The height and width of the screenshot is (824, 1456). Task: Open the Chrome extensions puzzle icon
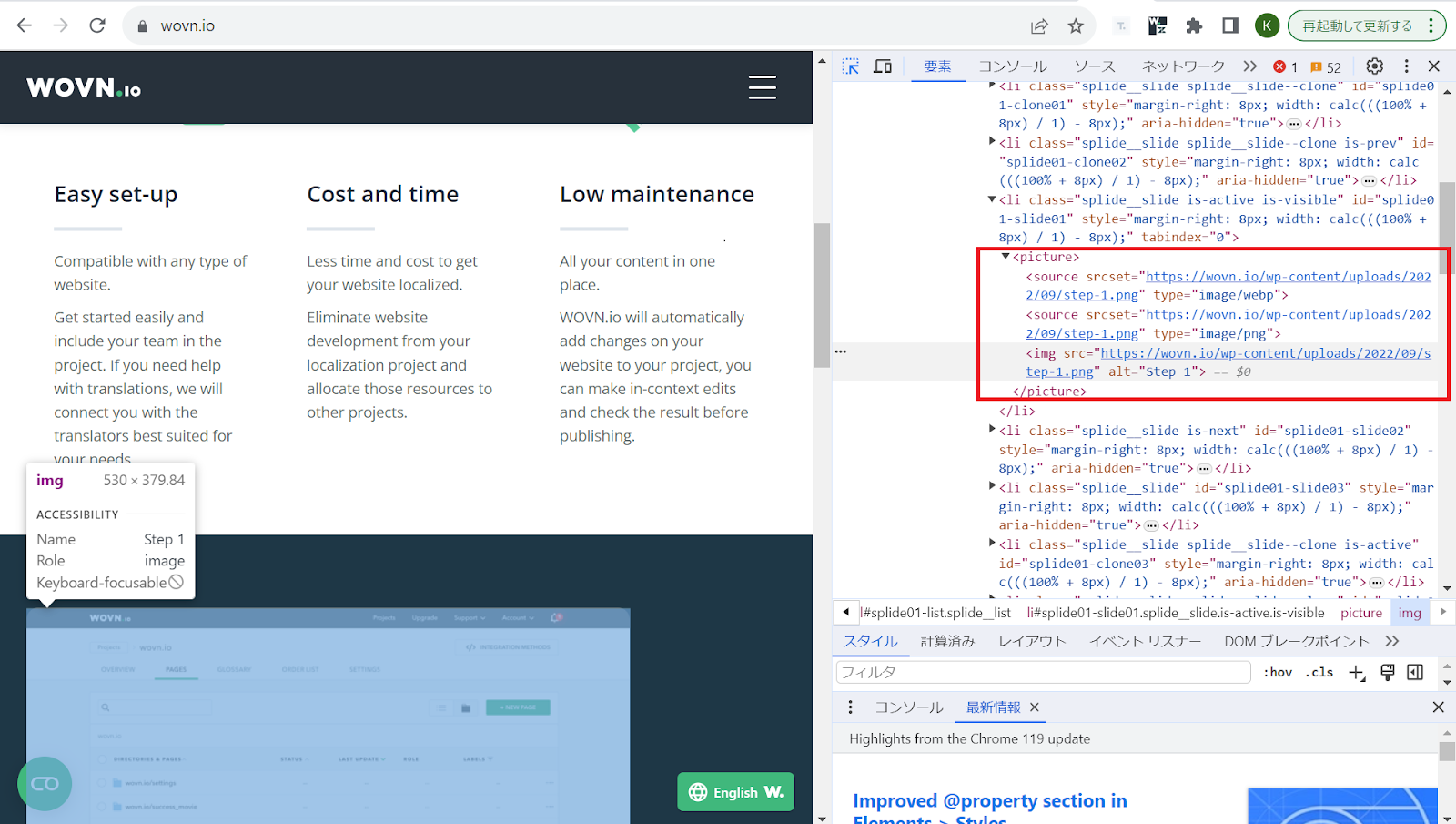tap(1194, 25)
